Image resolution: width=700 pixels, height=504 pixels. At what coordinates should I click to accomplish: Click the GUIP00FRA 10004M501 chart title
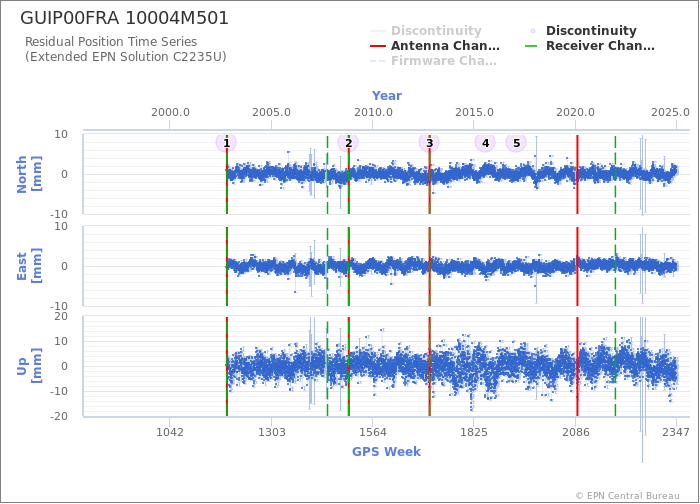125,18
